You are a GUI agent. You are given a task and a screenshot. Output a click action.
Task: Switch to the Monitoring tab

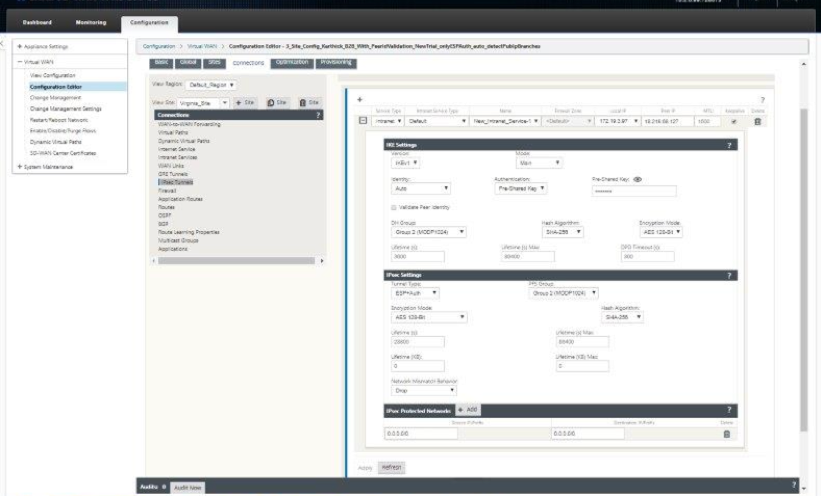pyautogui.click(x=91, y=23)
